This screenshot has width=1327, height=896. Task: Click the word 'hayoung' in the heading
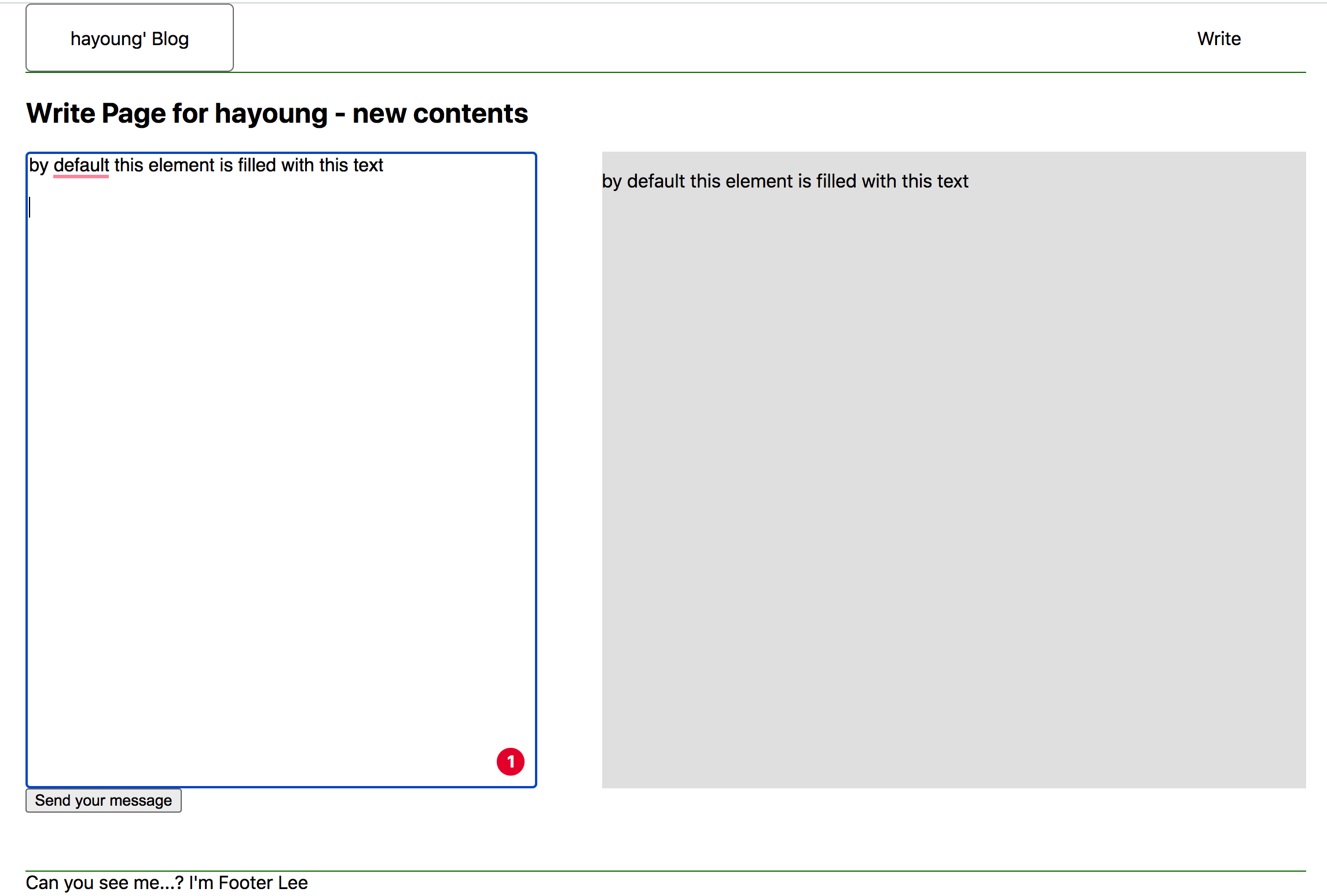271,113
